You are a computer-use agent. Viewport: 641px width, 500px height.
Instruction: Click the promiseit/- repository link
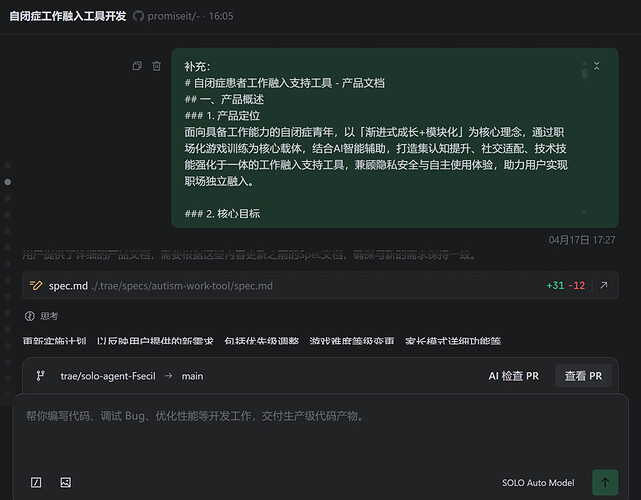(174, 16)
